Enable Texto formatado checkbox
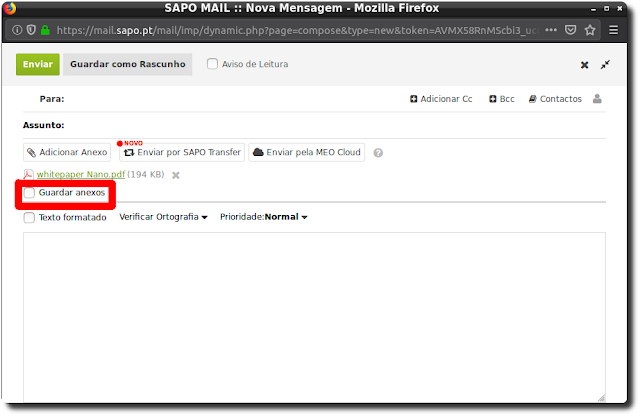The width and height of the screenshot is (640, 416). coord(29,218)
